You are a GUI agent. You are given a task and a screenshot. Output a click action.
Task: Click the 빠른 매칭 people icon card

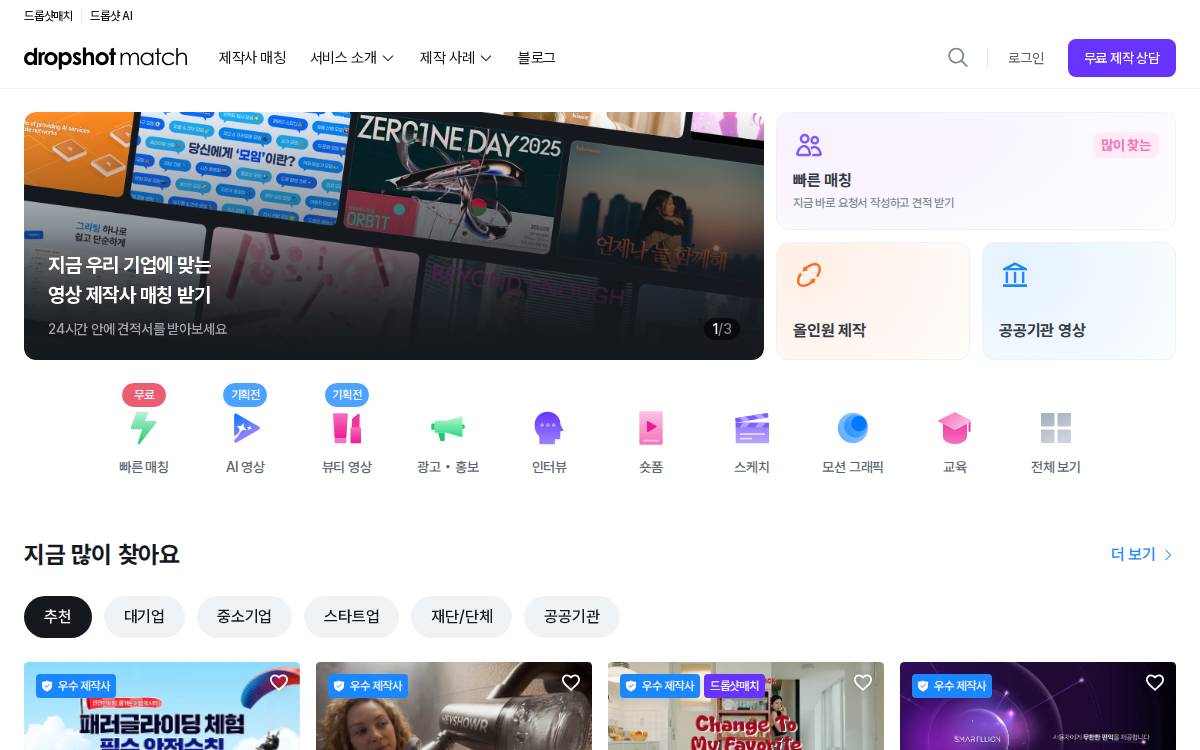(976, 171)
